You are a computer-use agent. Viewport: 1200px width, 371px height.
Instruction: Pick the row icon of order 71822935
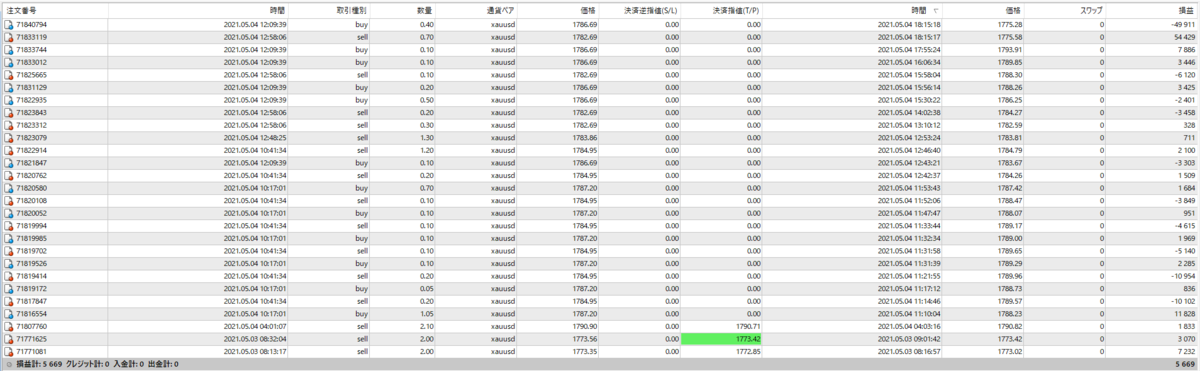tap(9, 101)
